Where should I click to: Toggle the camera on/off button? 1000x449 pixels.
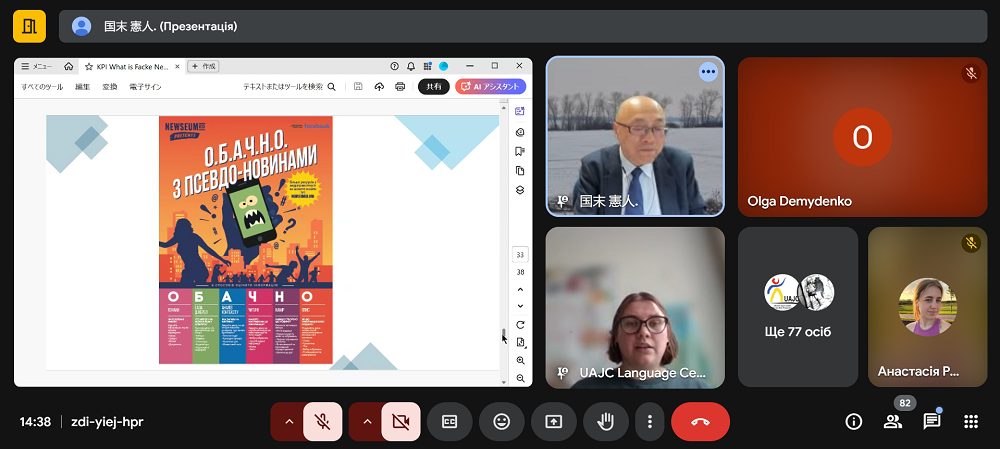pyautogui.click(x=400, y=422)
